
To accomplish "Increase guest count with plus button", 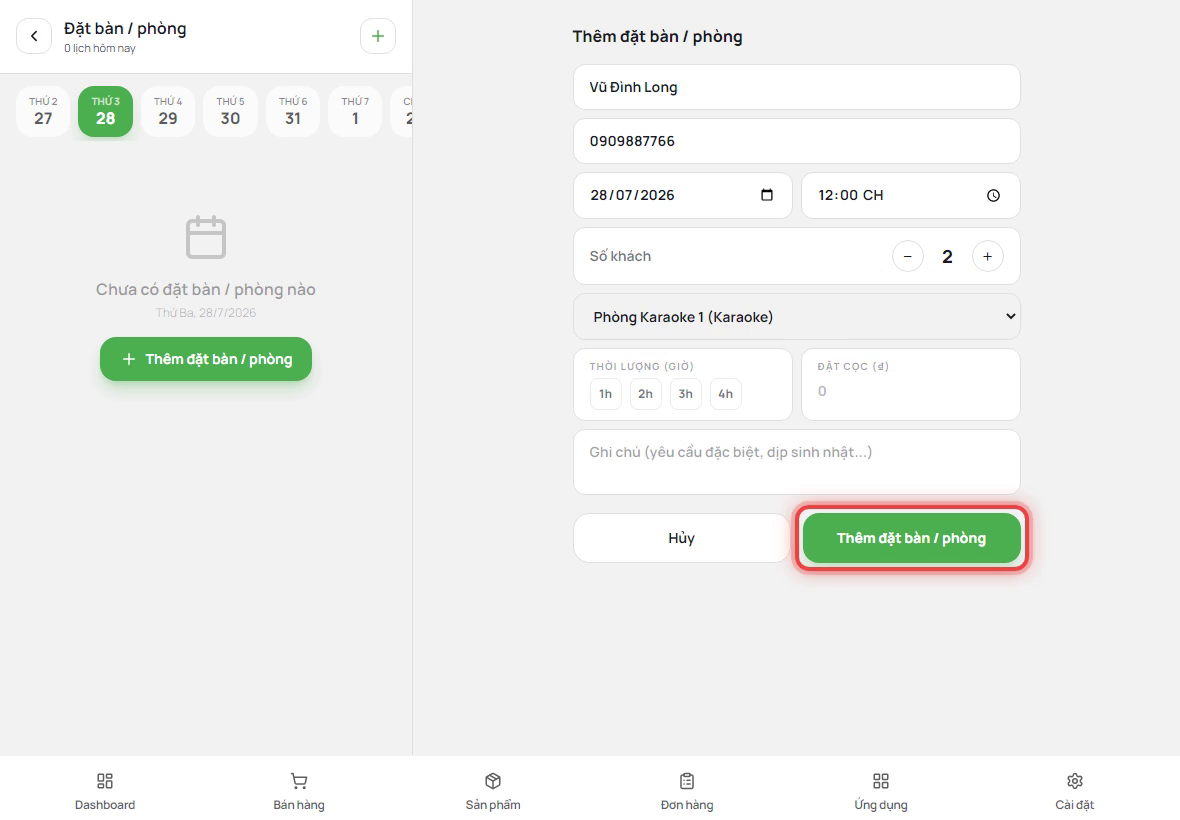I will (x=987, y=257).
